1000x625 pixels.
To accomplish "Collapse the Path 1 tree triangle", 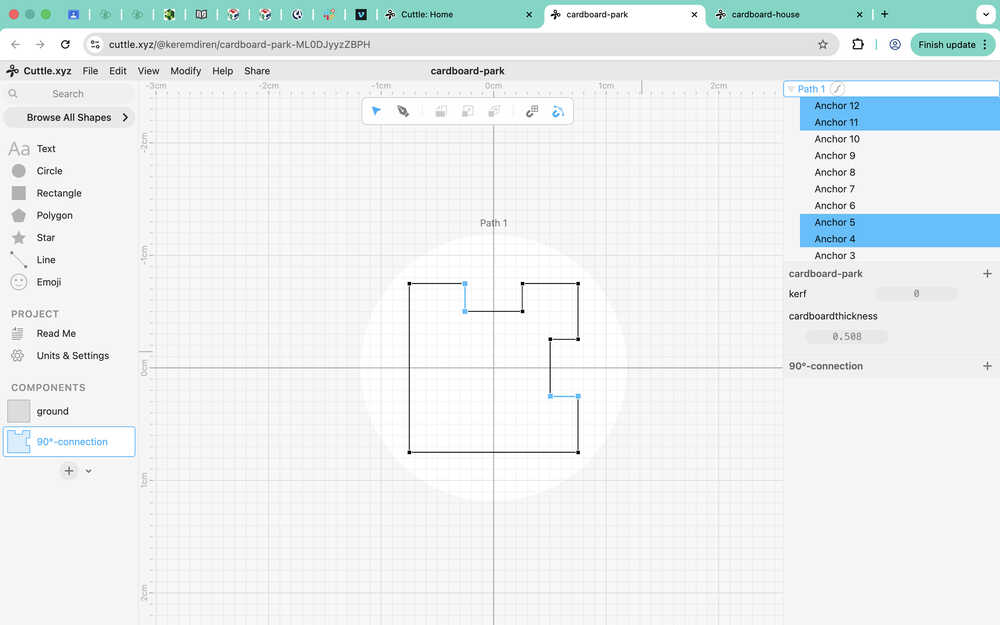I will 791,89.
